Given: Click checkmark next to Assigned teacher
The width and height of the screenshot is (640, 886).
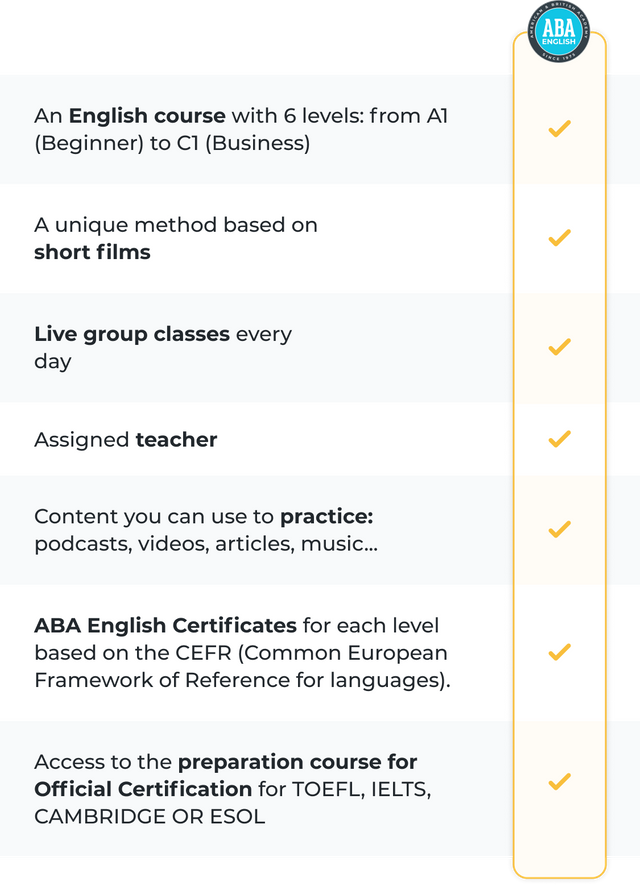Looking at the screenshot, I should [559, 439].
